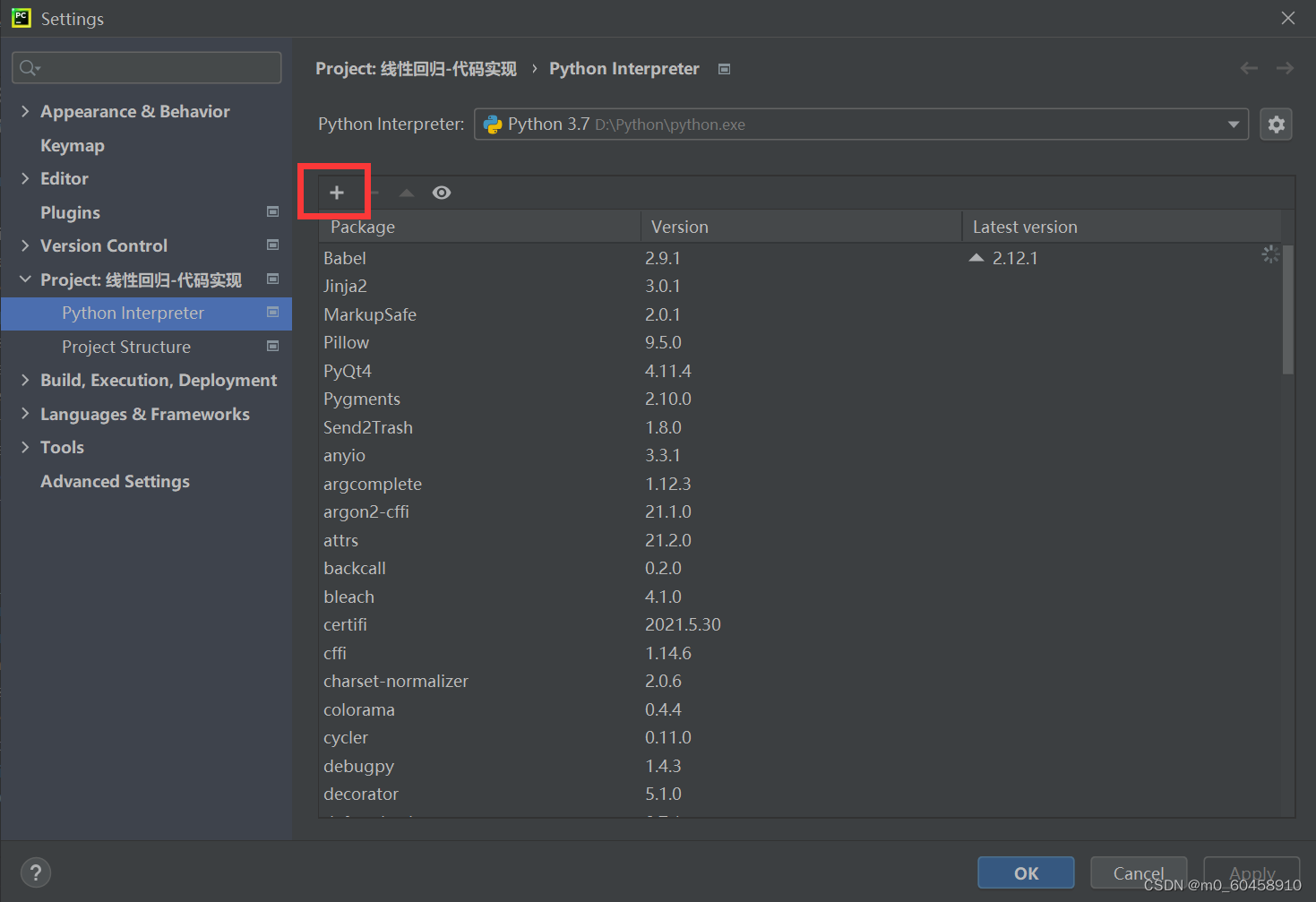
Task: Sort by Package column header
Action: [480, 227]
